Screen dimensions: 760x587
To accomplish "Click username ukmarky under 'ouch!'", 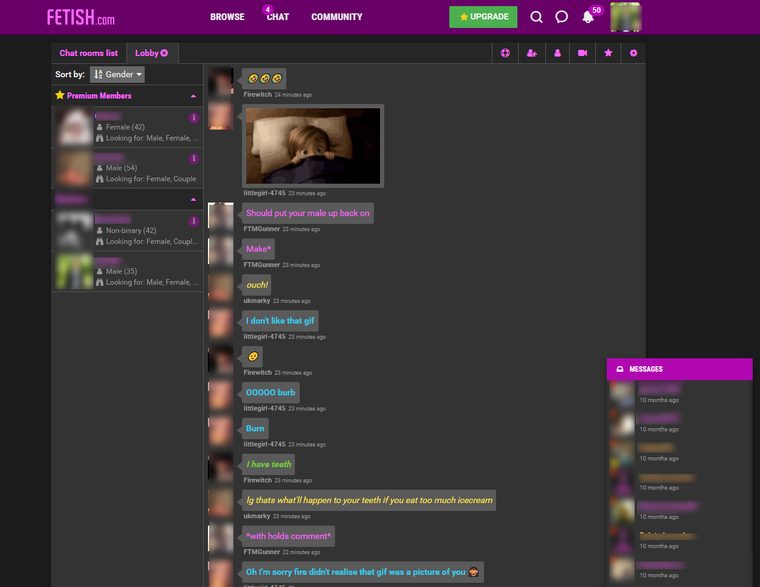I will [256, 301].
